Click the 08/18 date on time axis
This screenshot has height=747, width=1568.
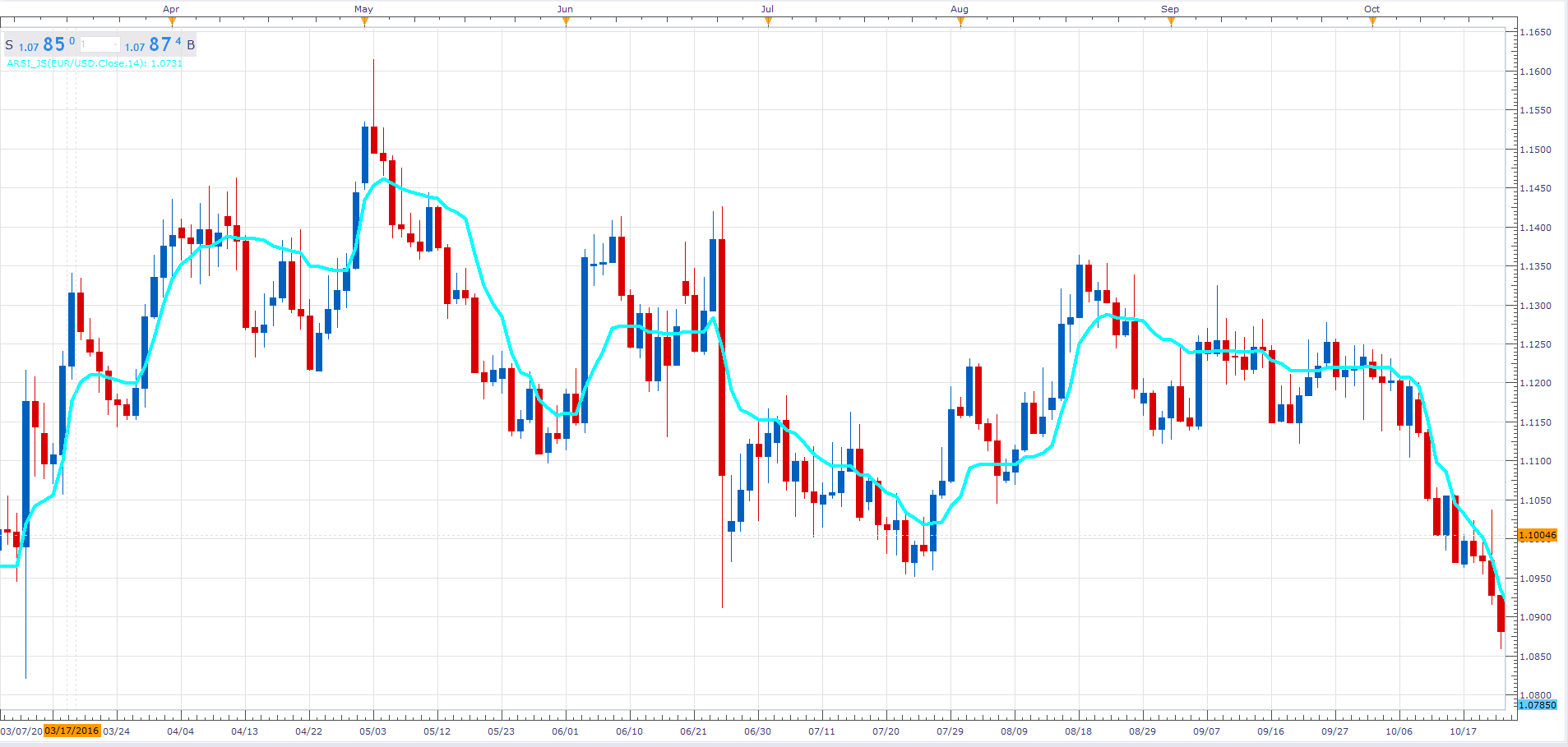point(1078,731)
